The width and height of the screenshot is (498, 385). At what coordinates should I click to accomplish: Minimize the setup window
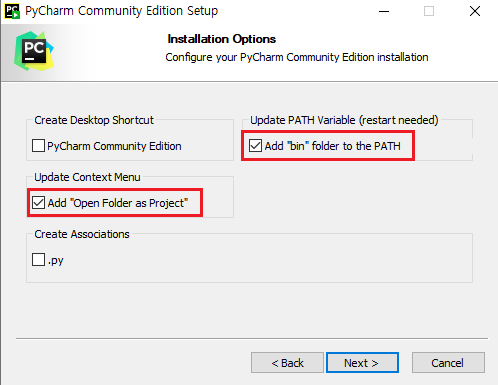[384, 11]
